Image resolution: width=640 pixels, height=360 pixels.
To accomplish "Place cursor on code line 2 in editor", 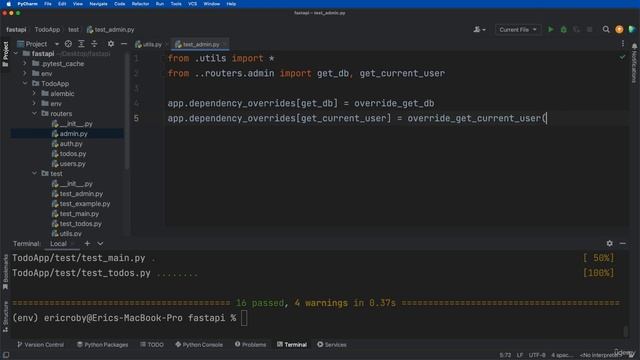I will 306,73.
